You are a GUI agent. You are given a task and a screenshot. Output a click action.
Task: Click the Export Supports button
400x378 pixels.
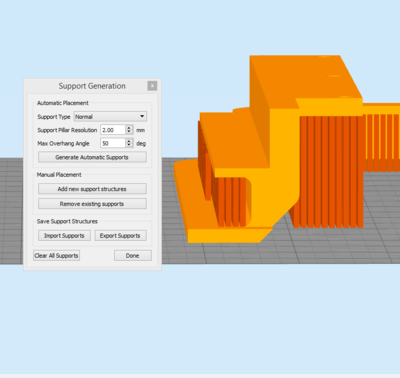tap(120, 236)
